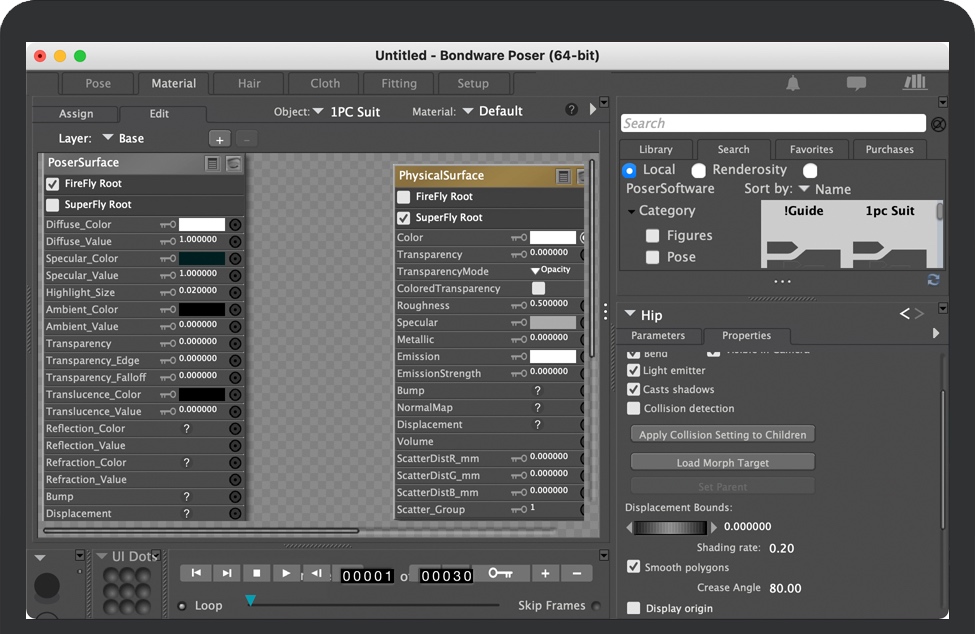Screen dimensions: 975x634
Task: Clear the library search field icon
Action: pyautogui.click(x=938, y=124)
